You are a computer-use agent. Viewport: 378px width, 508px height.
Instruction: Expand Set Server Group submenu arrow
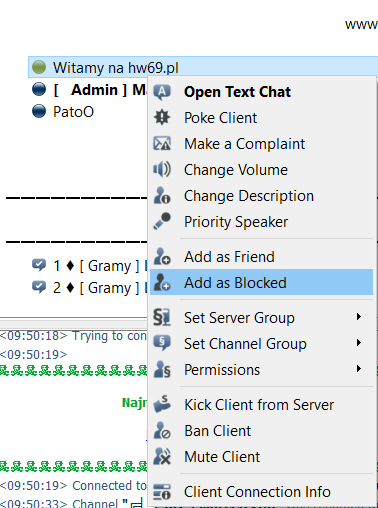pos(359,317)
